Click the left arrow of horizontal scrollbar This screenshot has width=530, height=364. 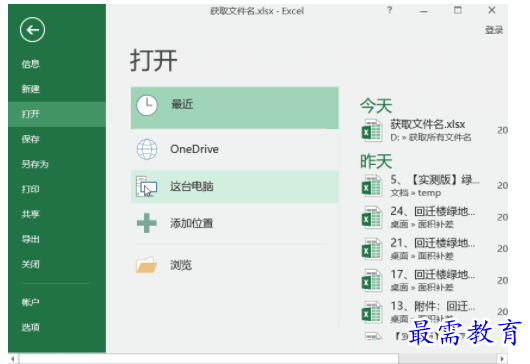point(13,358)
